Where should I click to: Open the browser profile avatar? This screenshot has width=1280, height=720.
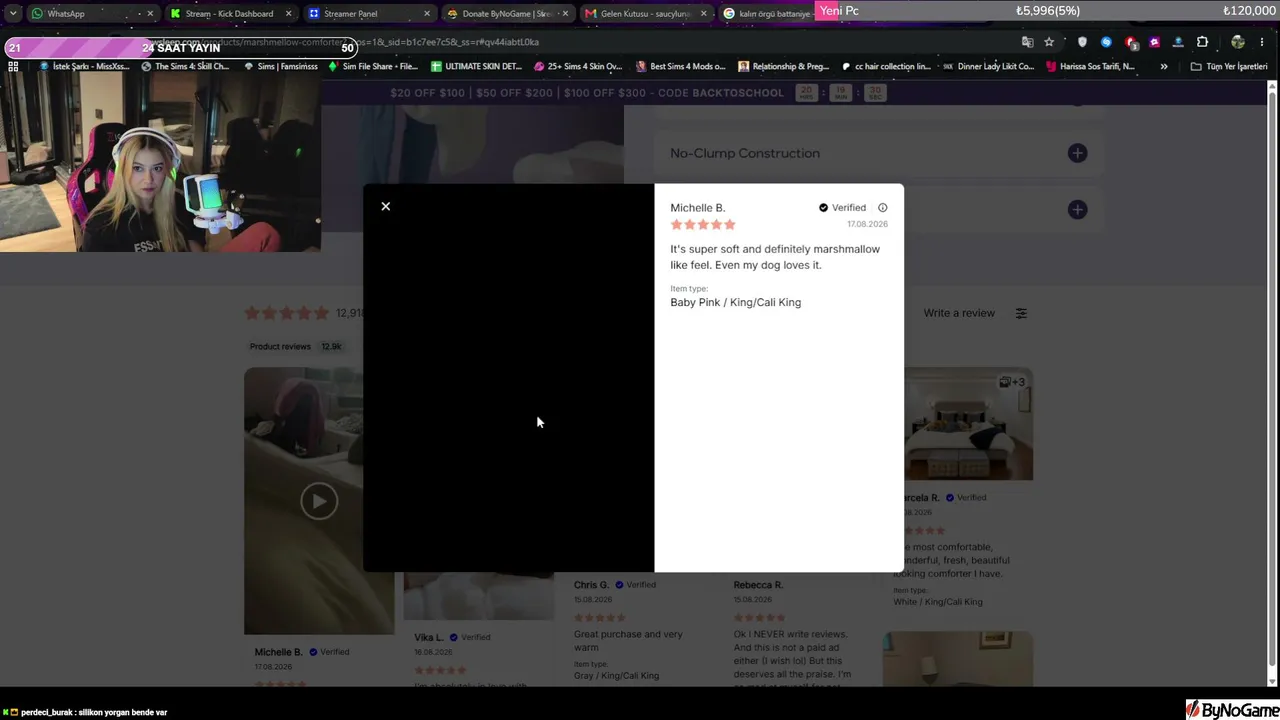1238,42
